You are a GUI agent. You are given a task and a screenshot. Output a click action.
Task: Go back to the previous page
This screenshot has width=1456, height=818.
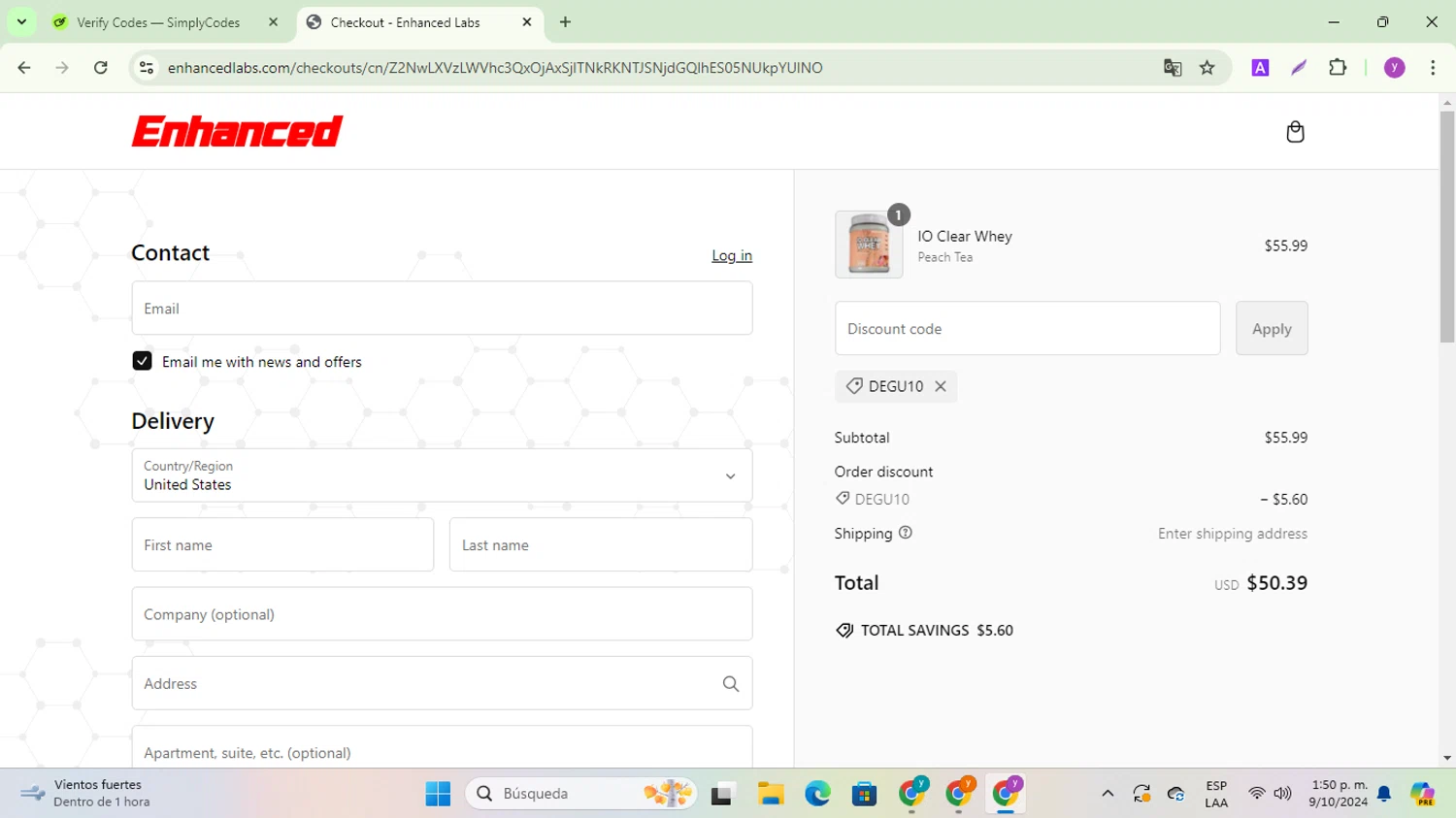(24, 68)
